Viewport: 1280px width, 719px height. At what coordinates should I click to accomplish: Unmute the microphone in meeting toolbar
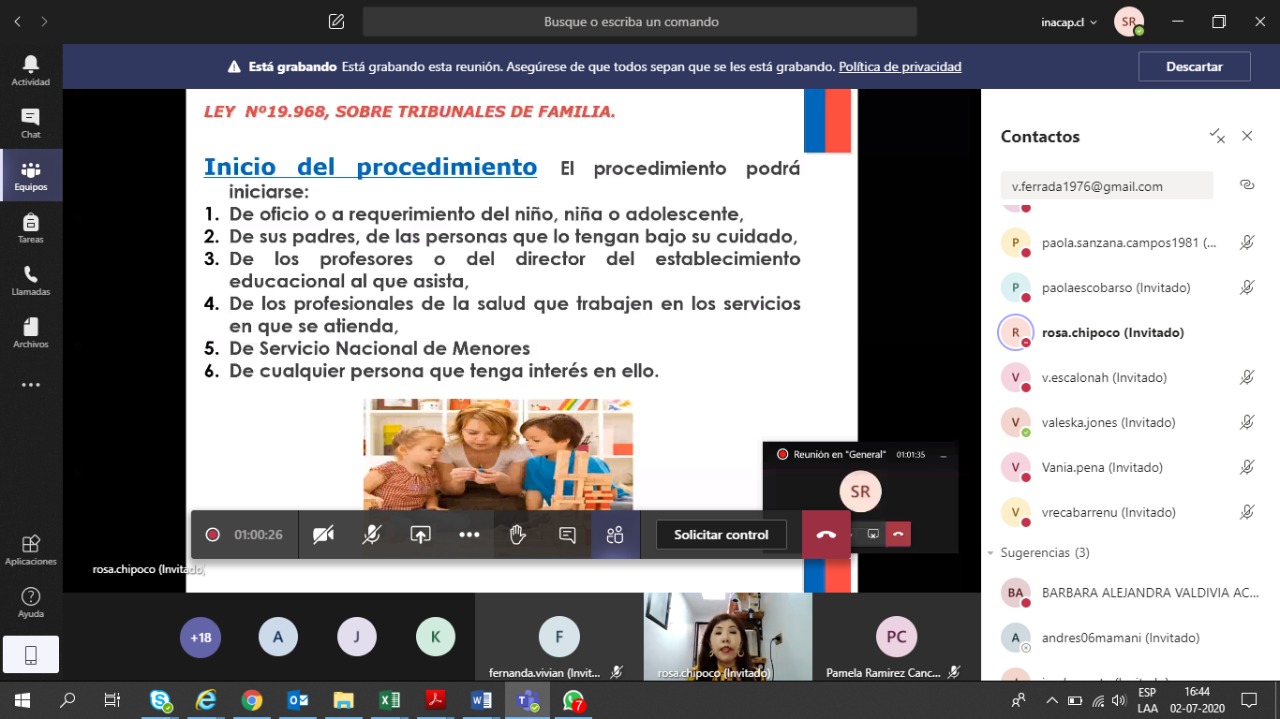coord(371,535)
